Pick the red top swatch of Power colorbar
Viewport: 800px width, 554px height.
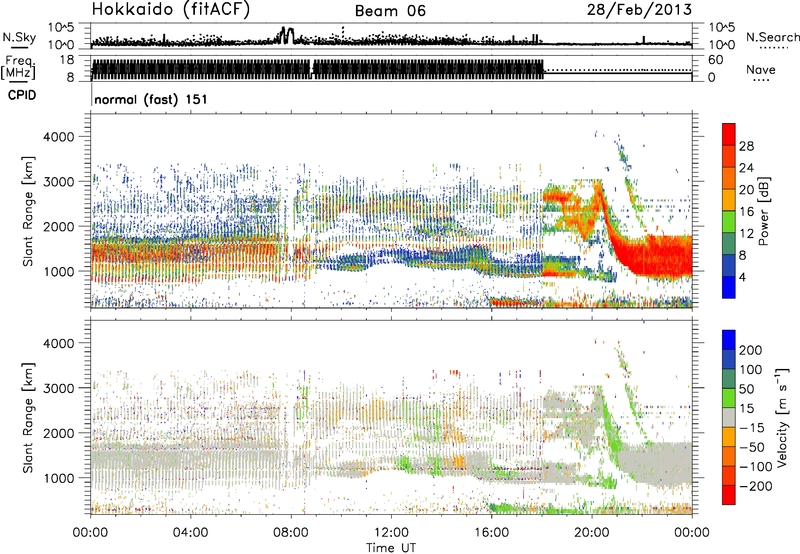point(729,133)
